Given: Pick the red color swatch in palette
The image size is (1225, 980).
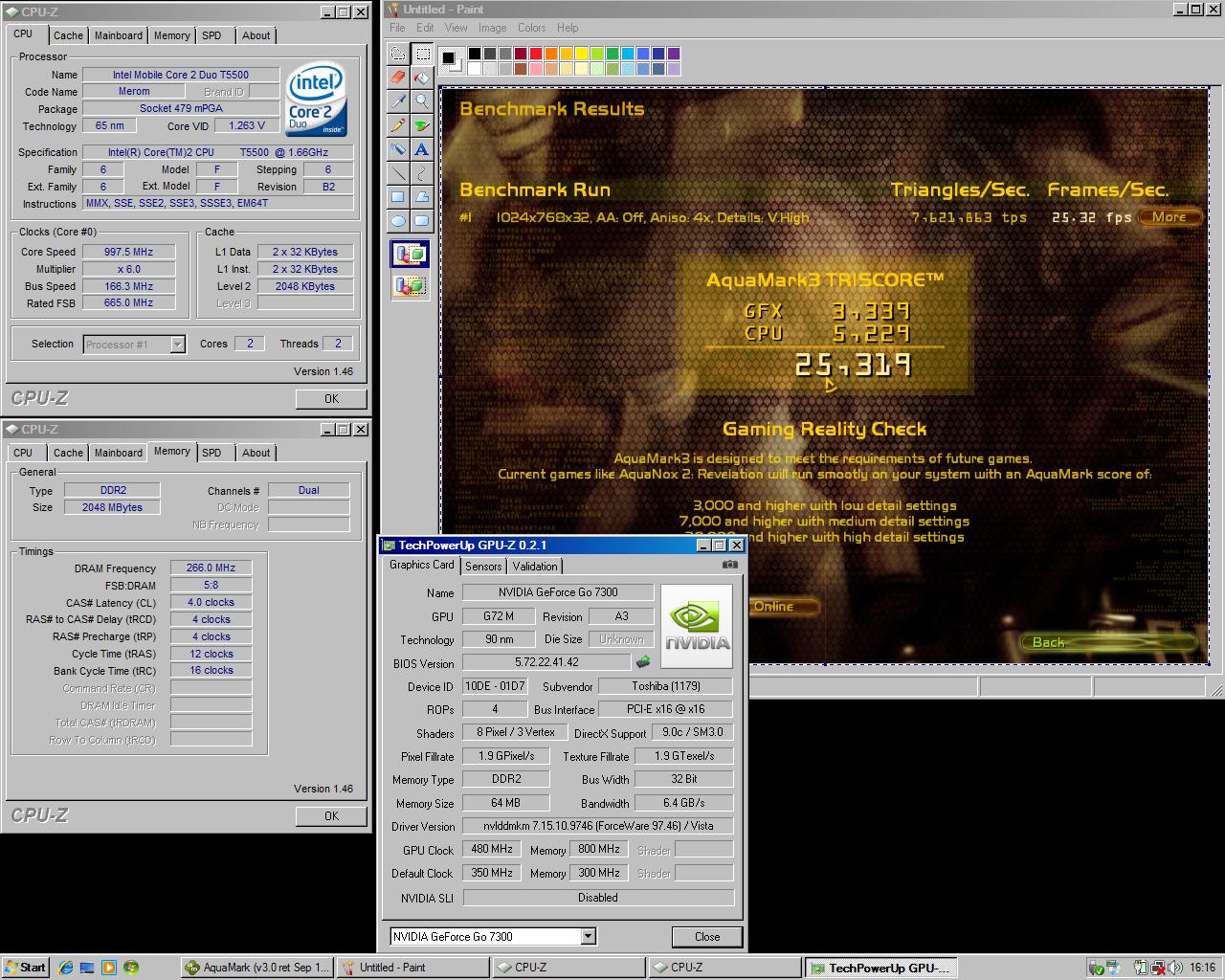Looking at the screenshot, I should pyautogui.click(x=536, y=55).
